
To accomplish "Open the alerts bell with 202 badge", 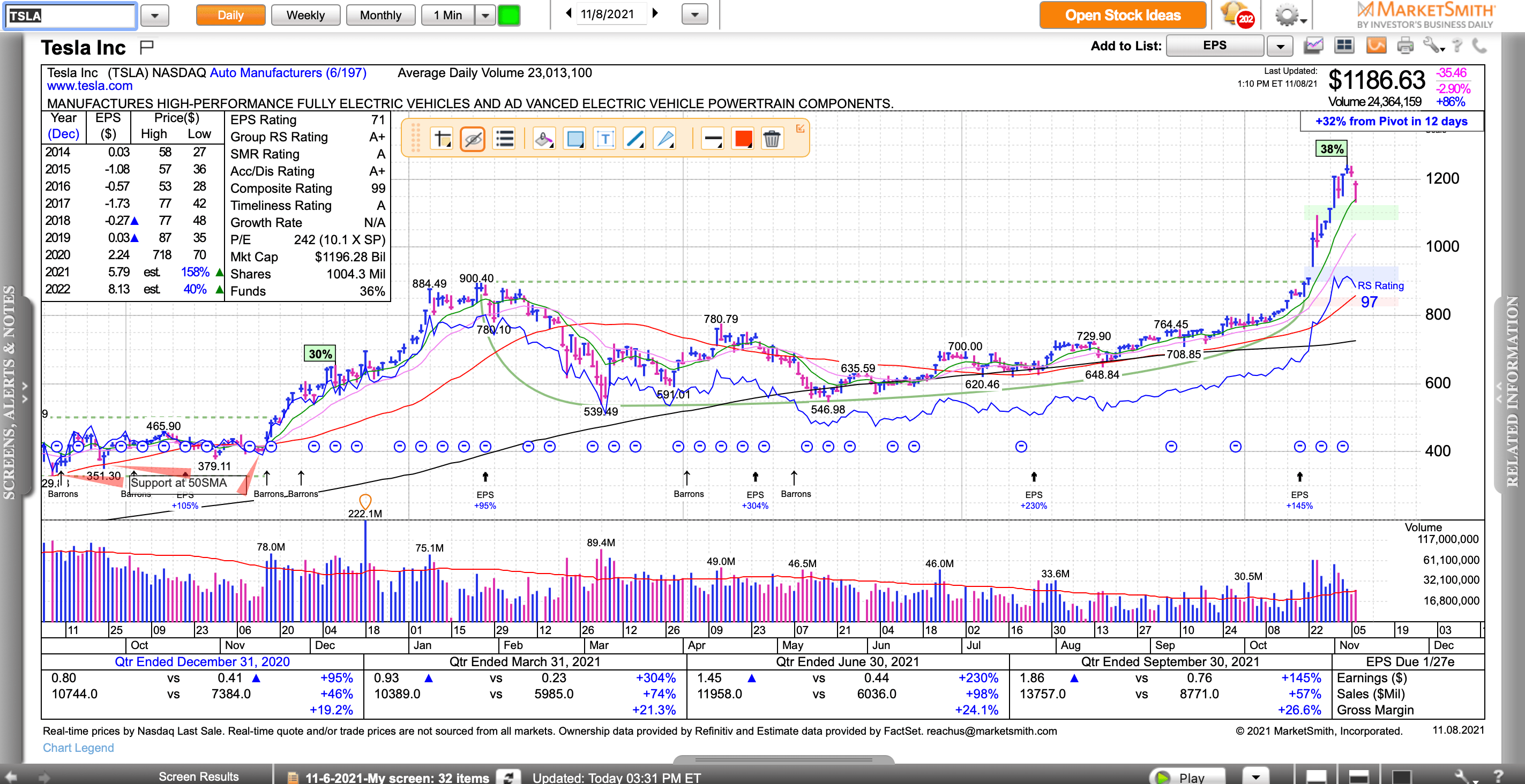I will (1237, 14).
